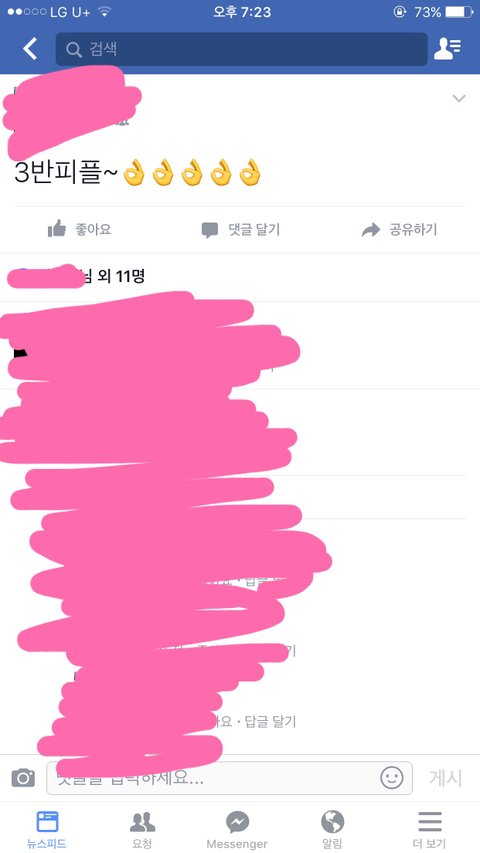Viewport: 480px width, 853px height.
Task: Open the emoji smiley picker
Action: (391, 777)
